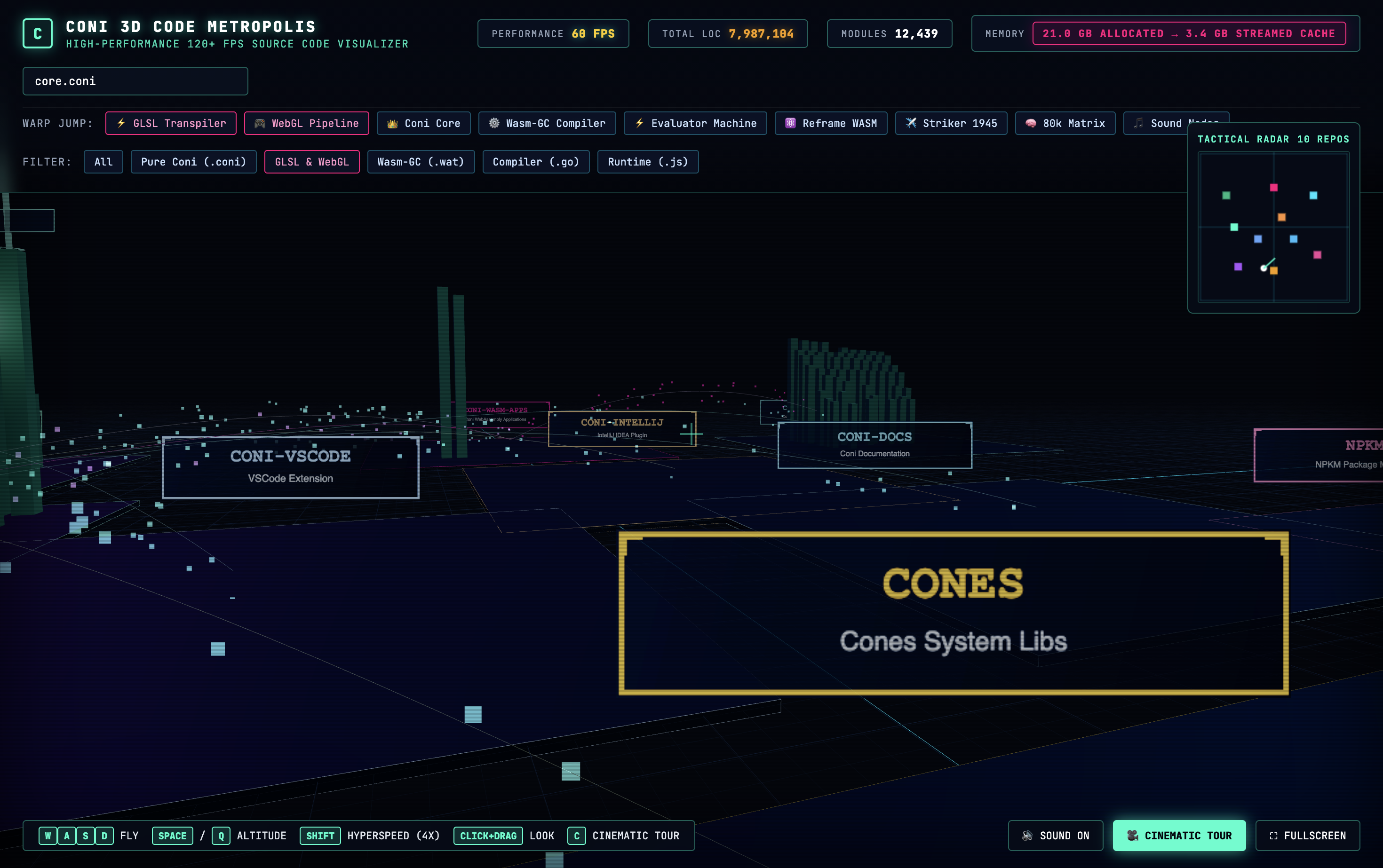Select the NPKM Package label

click(x=1319, y=455)
